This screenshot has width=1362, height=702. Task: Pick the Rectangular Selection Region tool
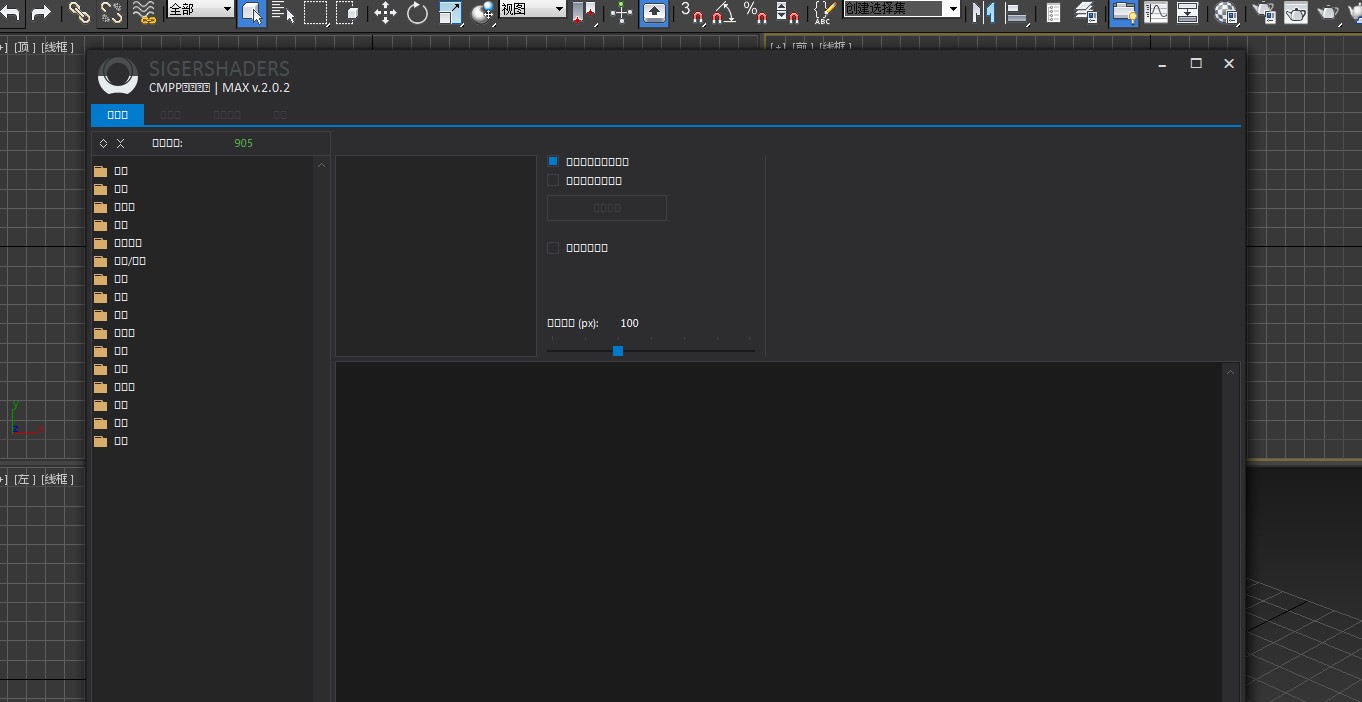pyautogui.click(x=316, y=13)
